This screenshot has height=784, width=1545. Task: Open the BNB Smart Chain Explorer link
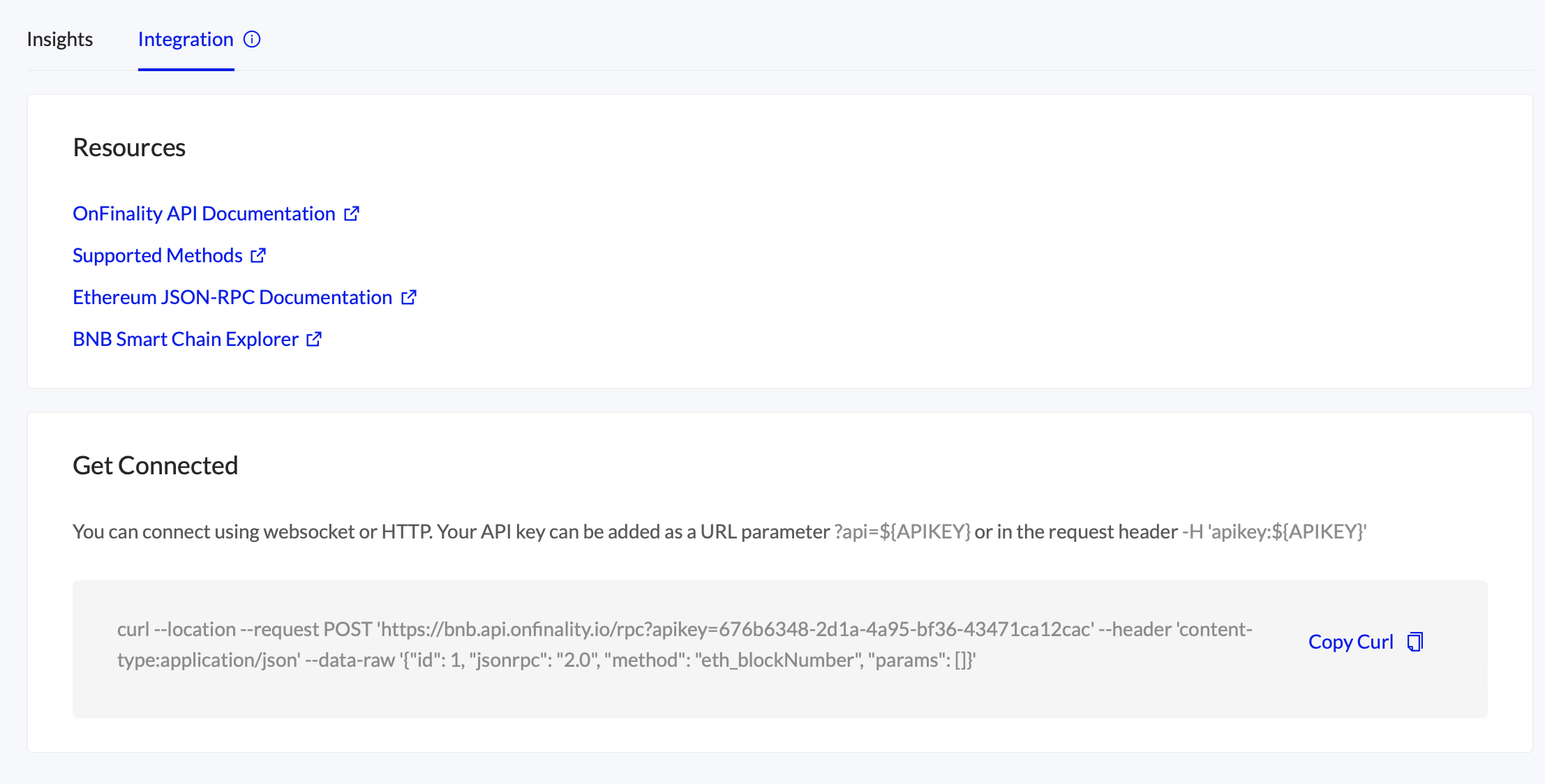point(186,340)
